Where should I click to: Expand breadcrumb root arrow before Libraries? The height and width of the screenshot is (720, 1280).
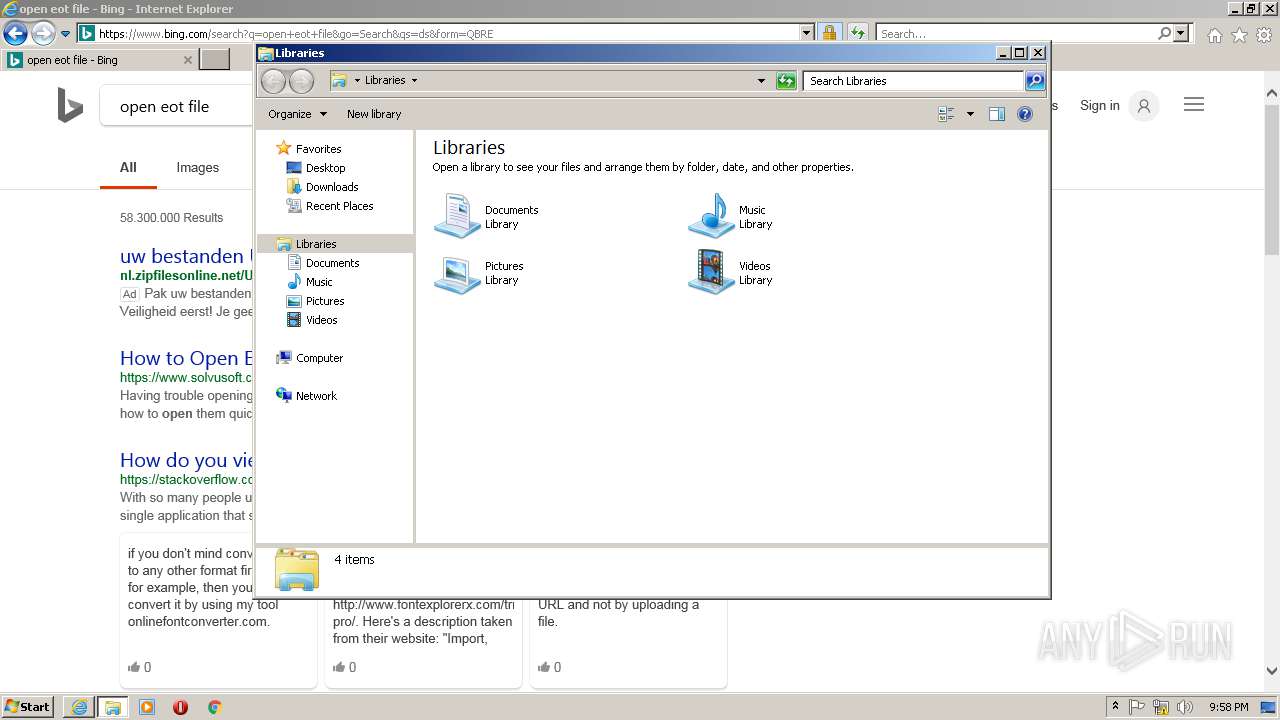[x=357, y=81]
